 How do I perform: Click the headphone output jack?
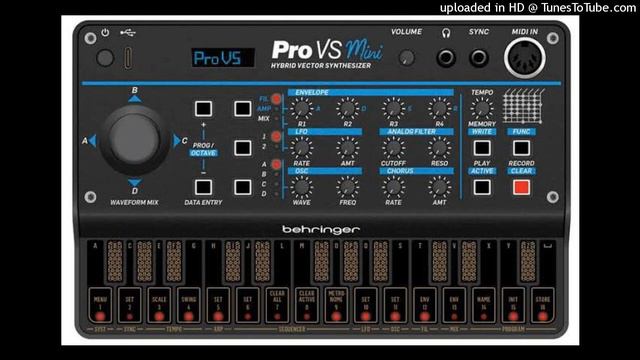click(446, 58)
